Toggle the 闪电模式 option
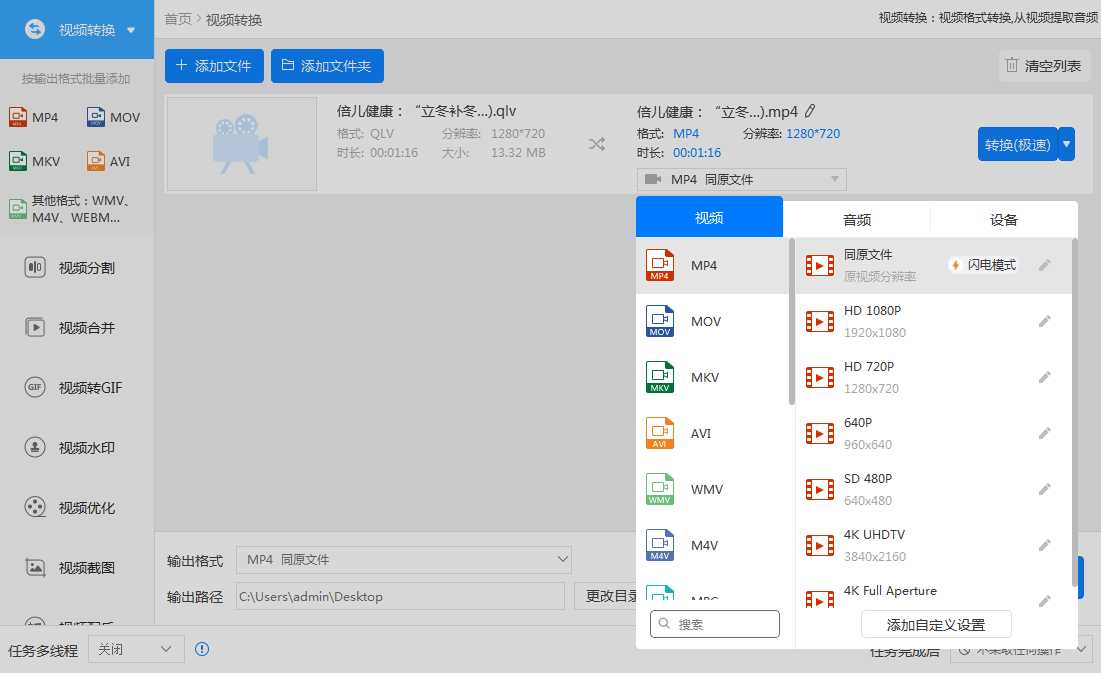Image resolution: width=1101 pixels, height=673 pixels. pyautogui.click(x=983, y=265)
